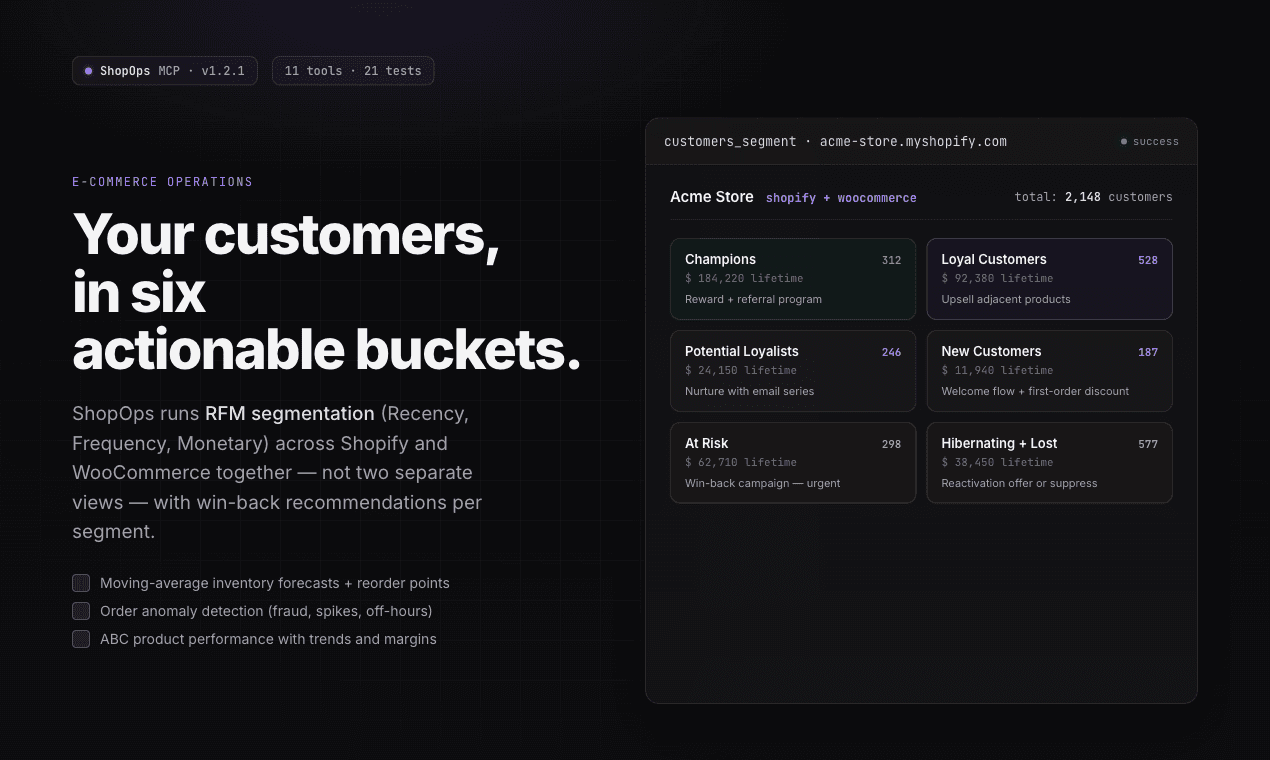Check the order anomaly detection box
The height and width of the screenshot is (760, 1270).
(x=81, y=611)
